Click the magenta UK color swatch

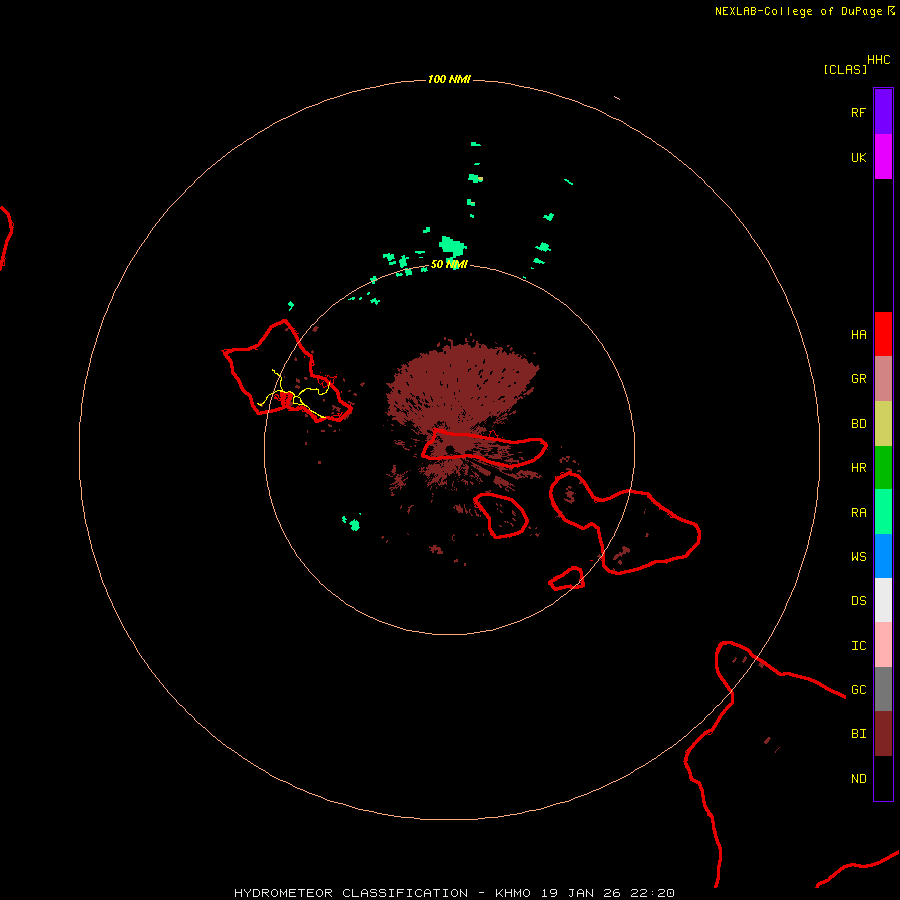(x=883, y=157)
